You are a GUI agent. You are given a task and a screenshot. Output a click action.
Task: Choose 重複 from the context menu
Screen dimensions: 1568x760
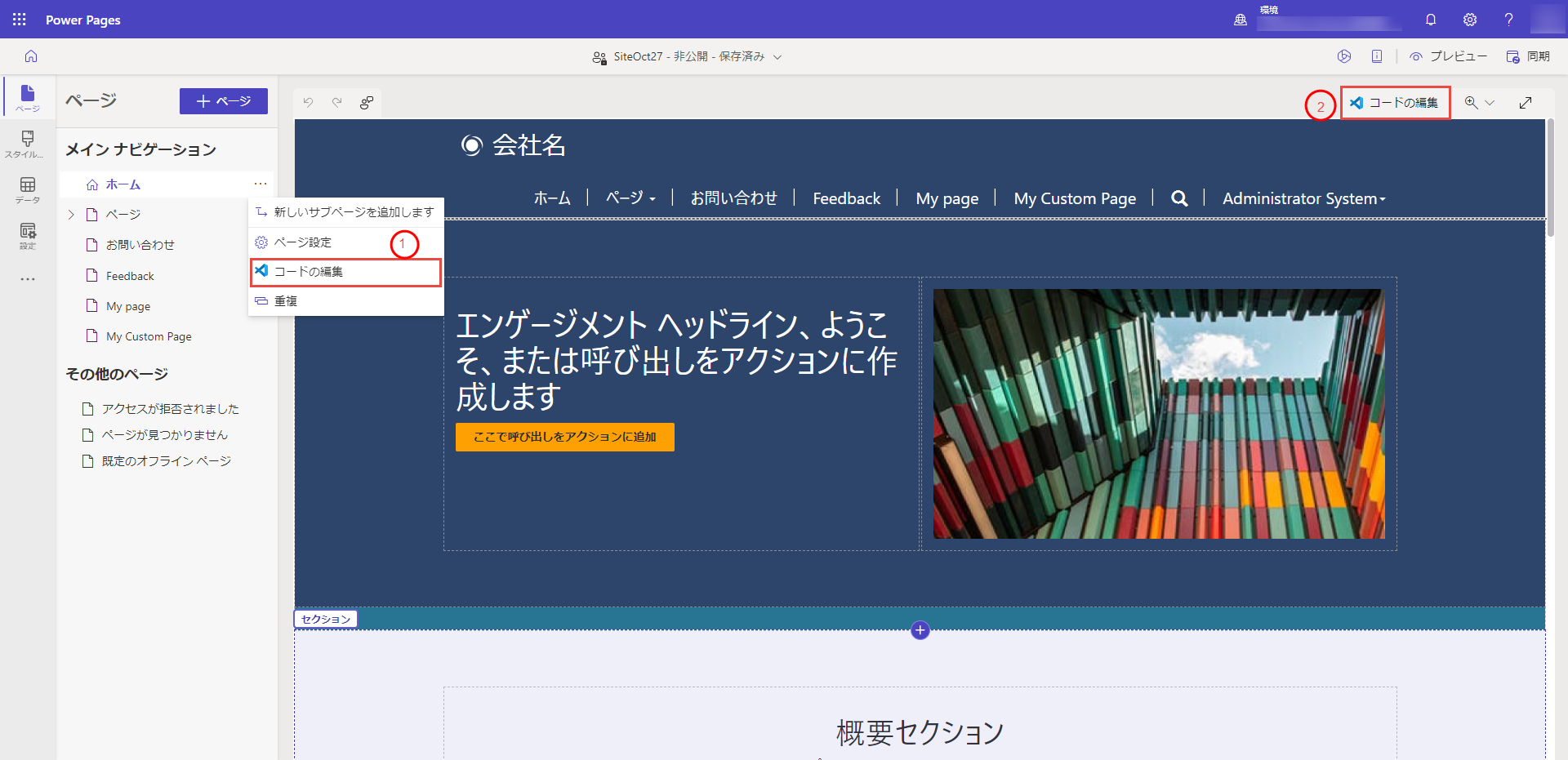(x=345, y=301)
